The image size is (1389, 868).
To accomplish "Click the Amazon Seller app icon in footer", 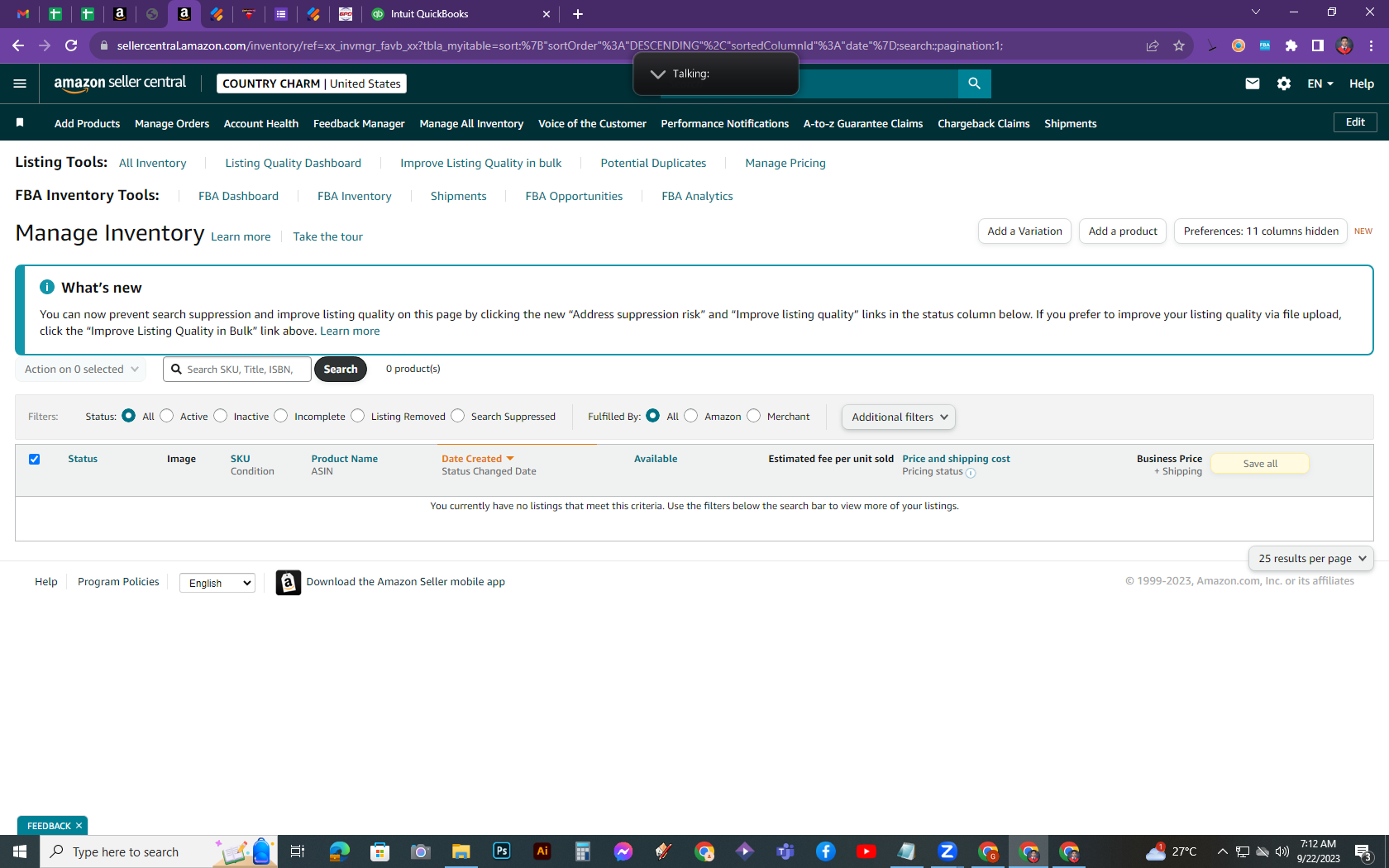I will click(x=288, y=583).
